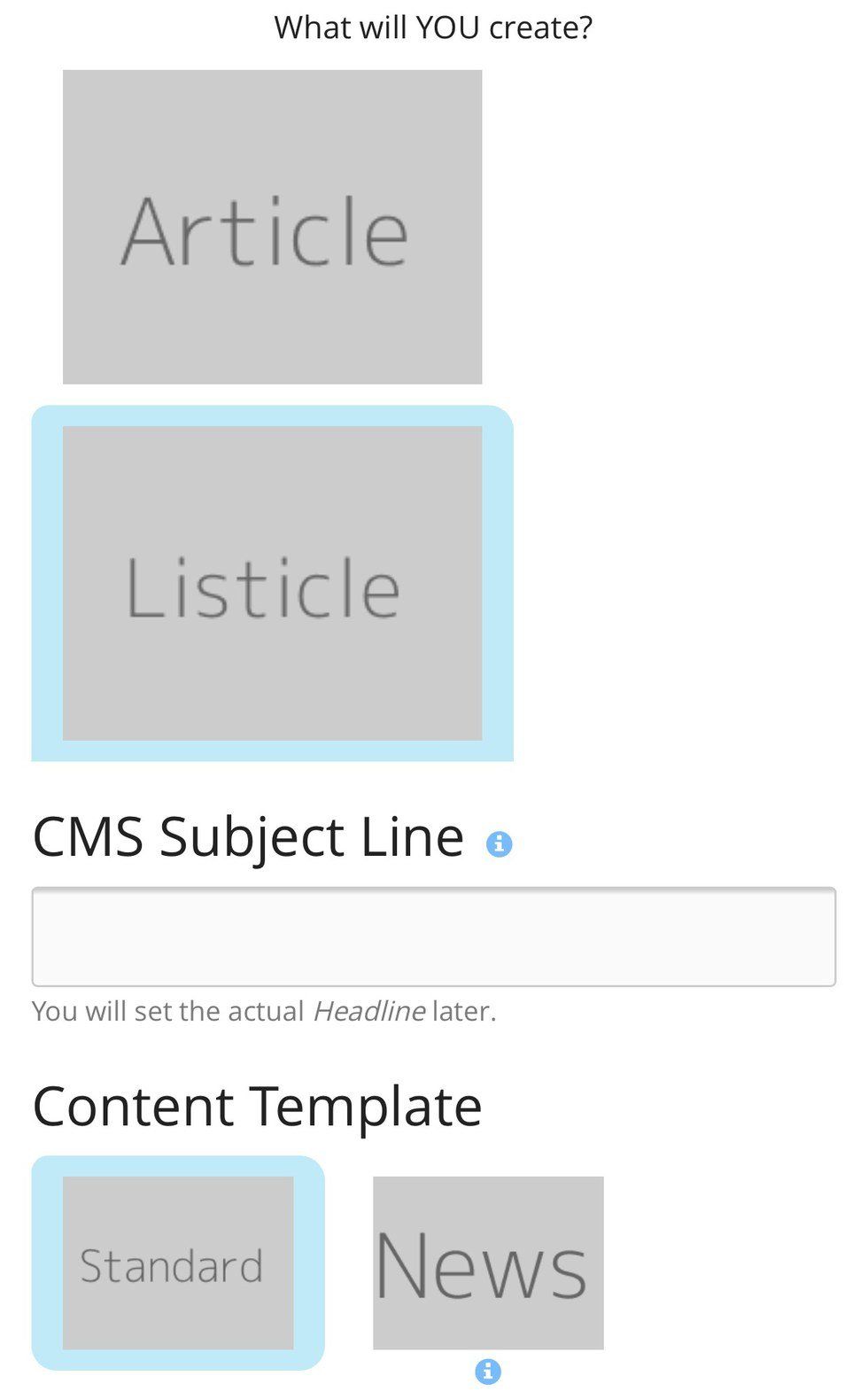
Task: Focus the CMS Subject Line text field
Action: pyautogui.click(x=433, y=936)
